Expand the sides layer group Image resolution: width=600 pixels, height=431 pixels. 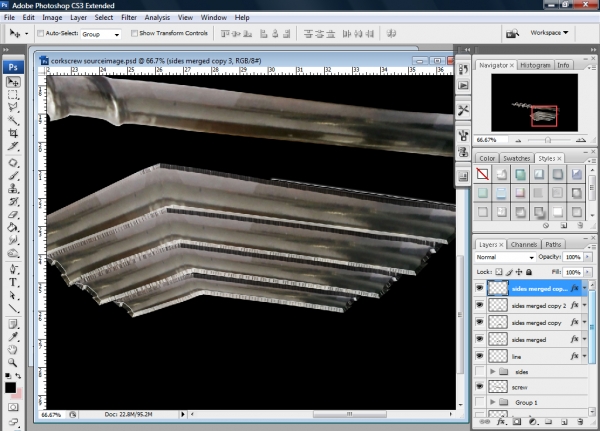493,372
